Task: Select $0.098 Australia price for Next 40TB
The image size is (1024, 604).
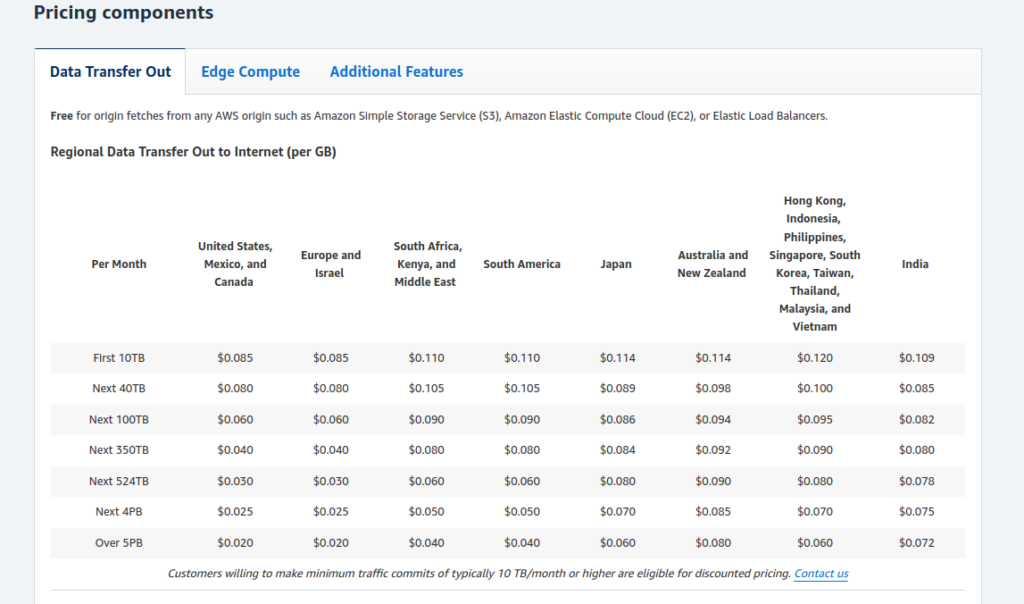Action: tap(712, 388)
